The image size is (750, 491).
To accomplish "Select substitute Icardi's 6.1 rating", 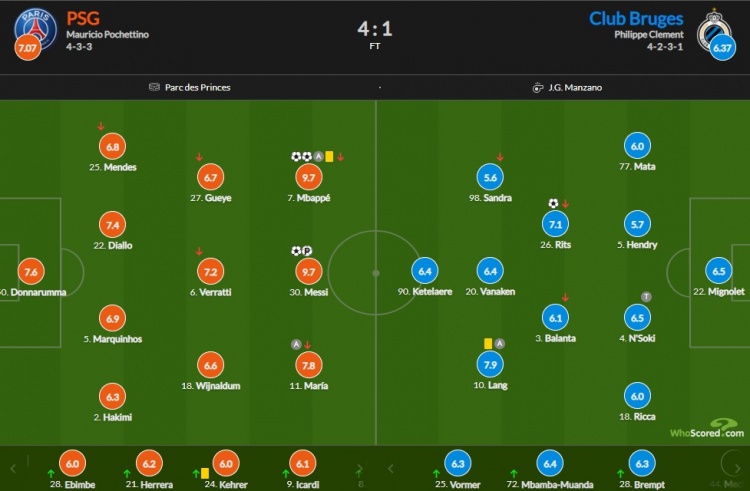I will coord(302,463).
